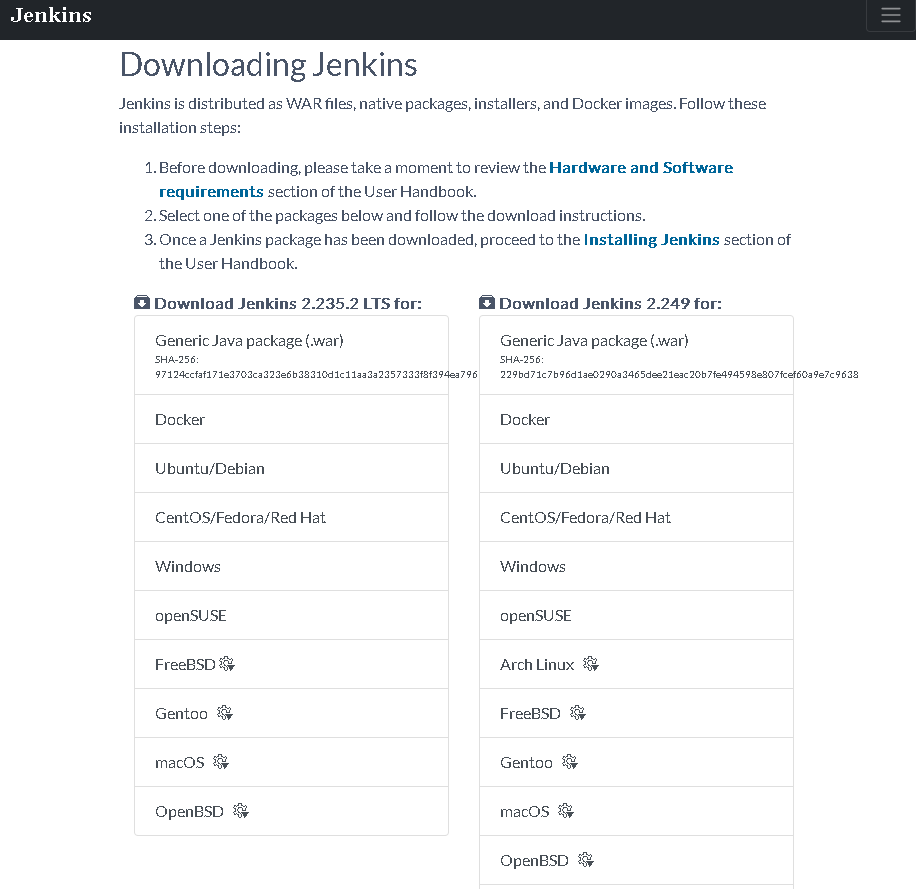Screen dimensions: 916x889
Task: Open OpenBSD in the 2.249 column
Action: [636, 861]
